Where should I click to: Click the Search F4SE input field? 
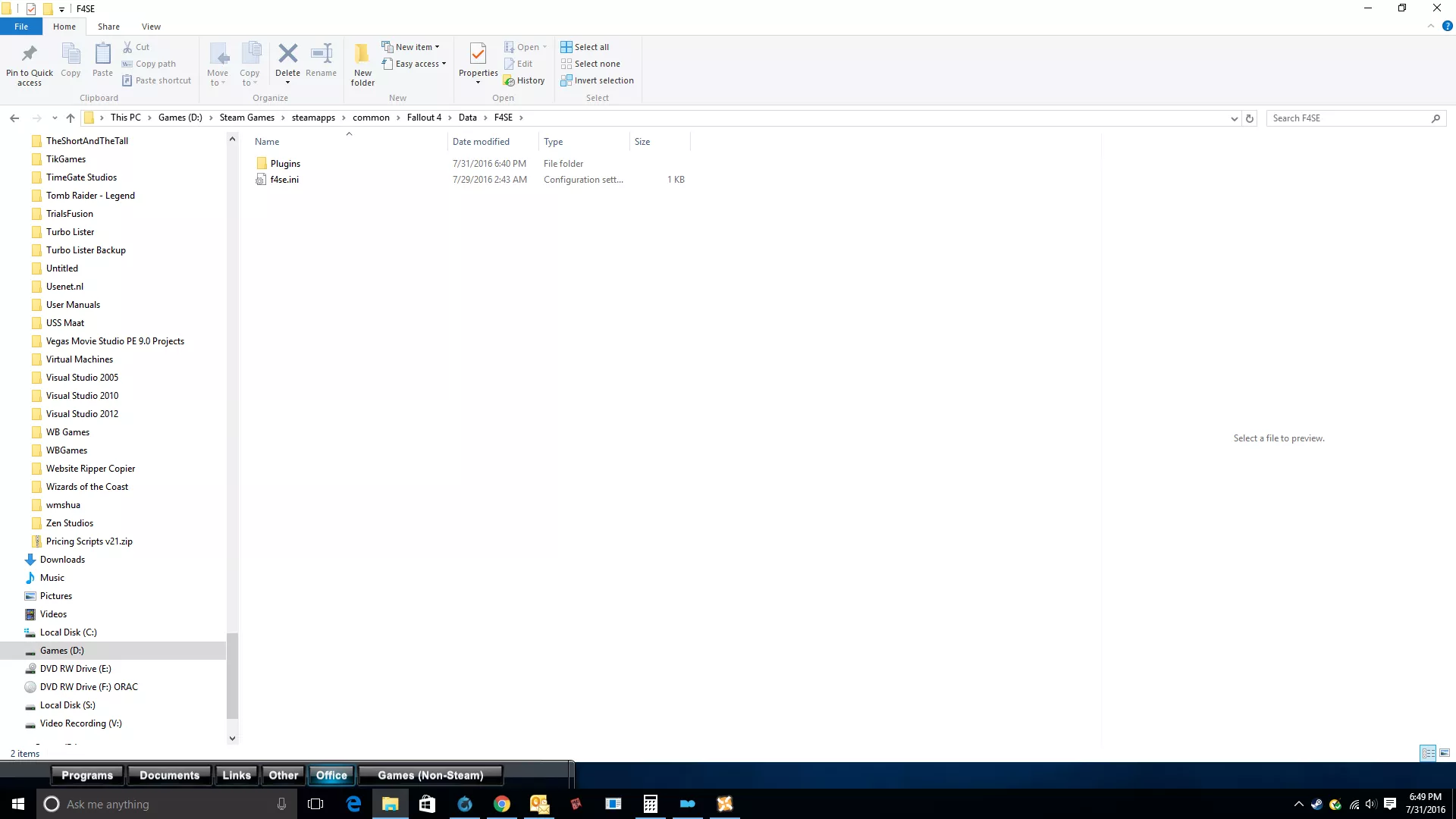click(1348, 118)
